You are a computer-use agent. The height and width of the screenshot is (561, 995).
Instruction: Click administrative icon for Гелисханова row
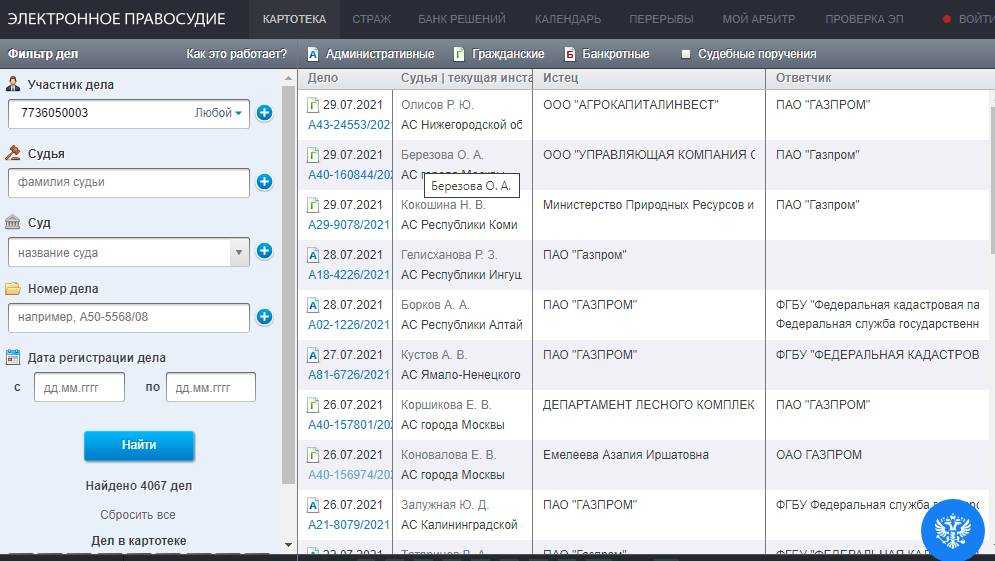tap(313, 255)
